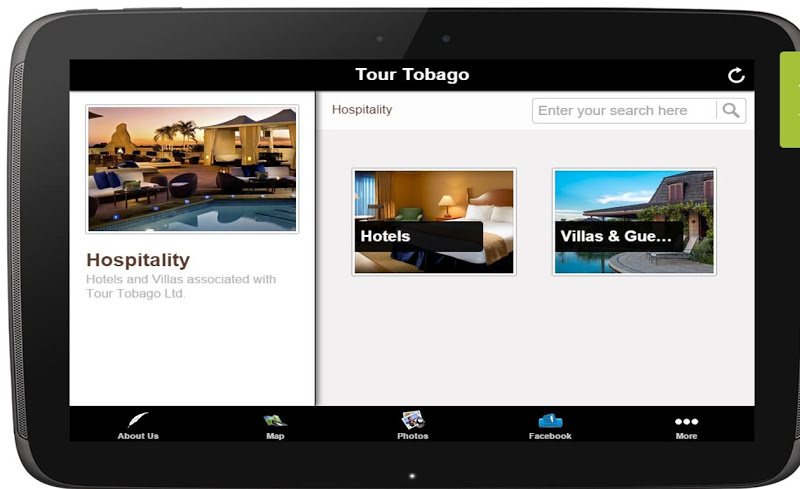Viewport: 800px width, 489px height.
Task: Open the Facebook icon
Action: coord(550,421)
